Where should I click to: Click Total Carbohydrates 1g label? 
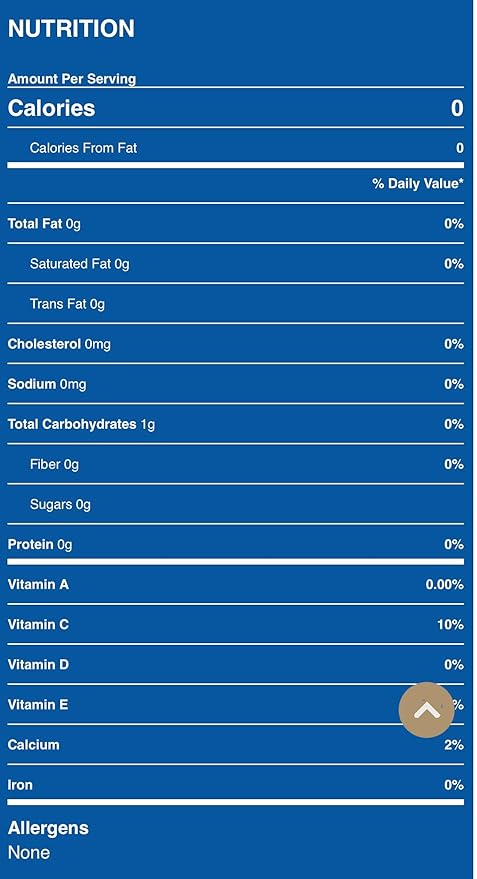tap(81, 424)
